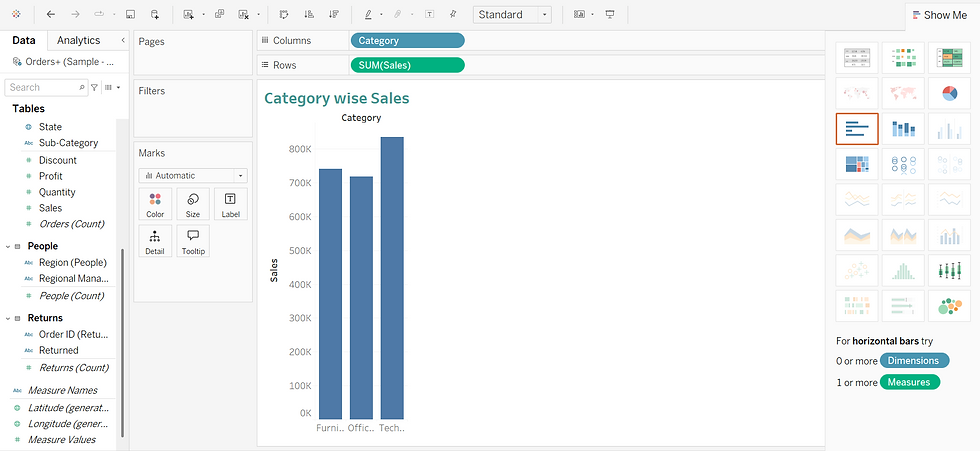This screenshot has height=451, width=980.
Task: Open the highlight dropdown arrow
Action: click(x=381, y=14)
